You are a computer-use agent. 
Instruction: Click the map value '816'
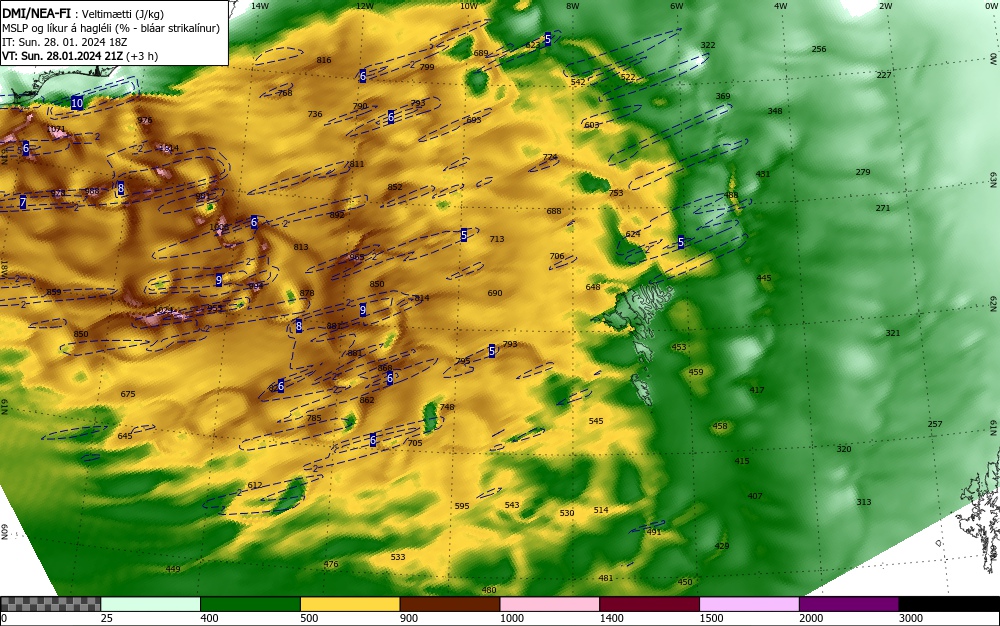pyautogui.click(x=324, y=60)
